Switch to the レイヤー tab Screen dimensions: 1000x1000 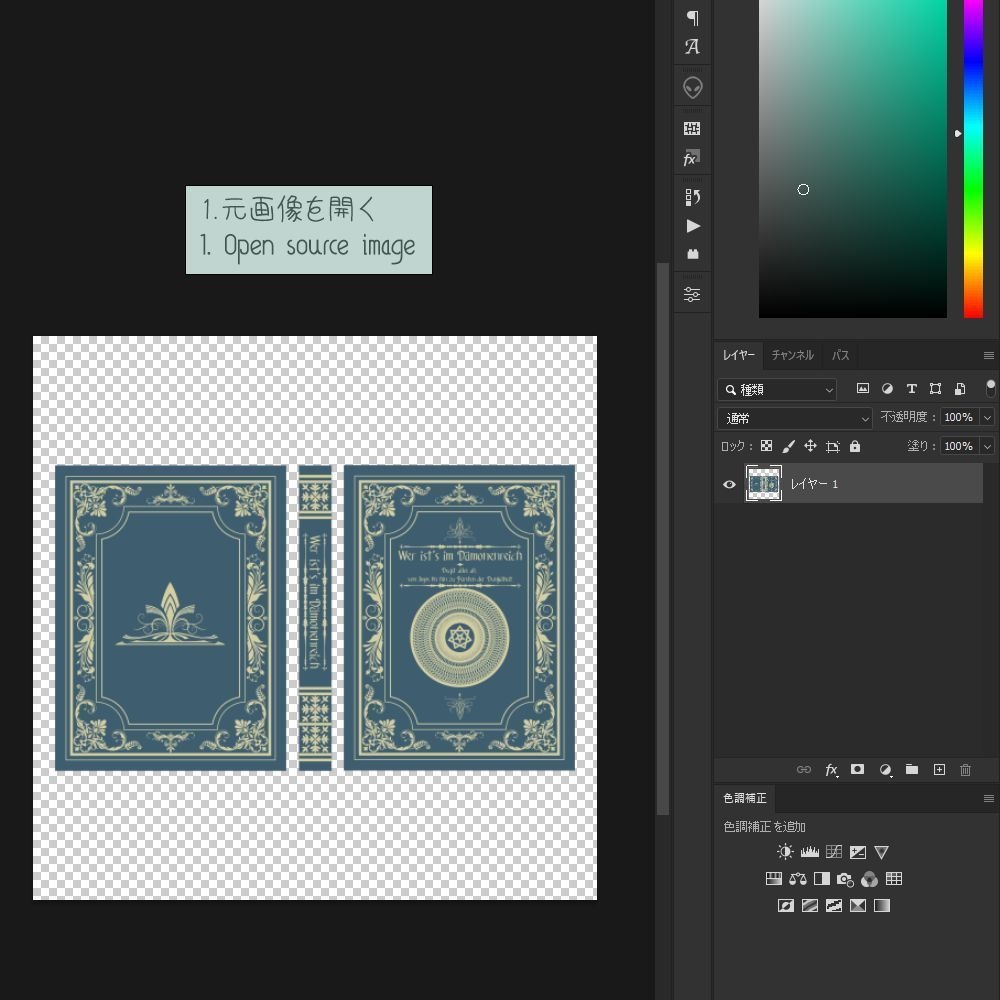[x=739, y=355]
